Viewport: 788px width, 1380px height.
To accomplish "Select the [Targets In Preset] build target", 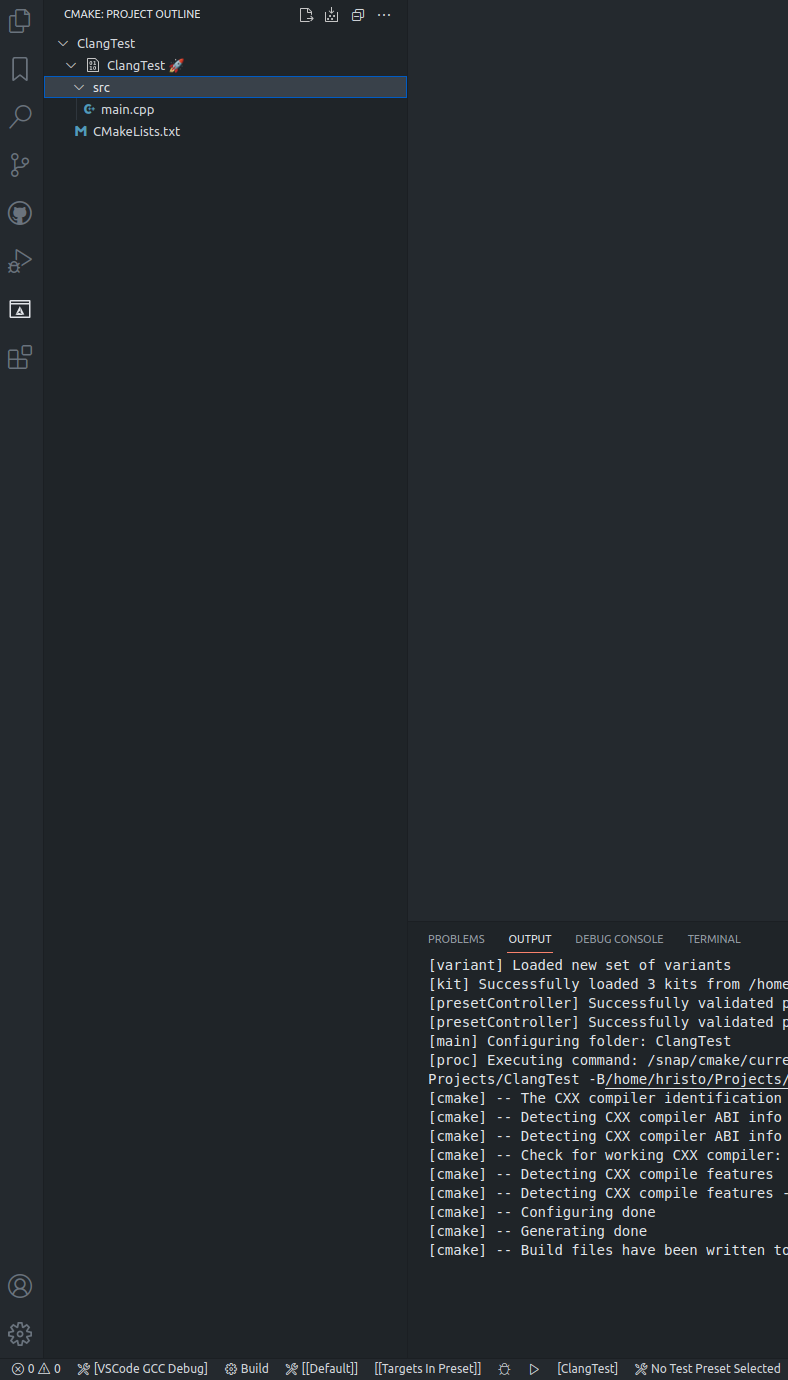I will pos(428,1369).
